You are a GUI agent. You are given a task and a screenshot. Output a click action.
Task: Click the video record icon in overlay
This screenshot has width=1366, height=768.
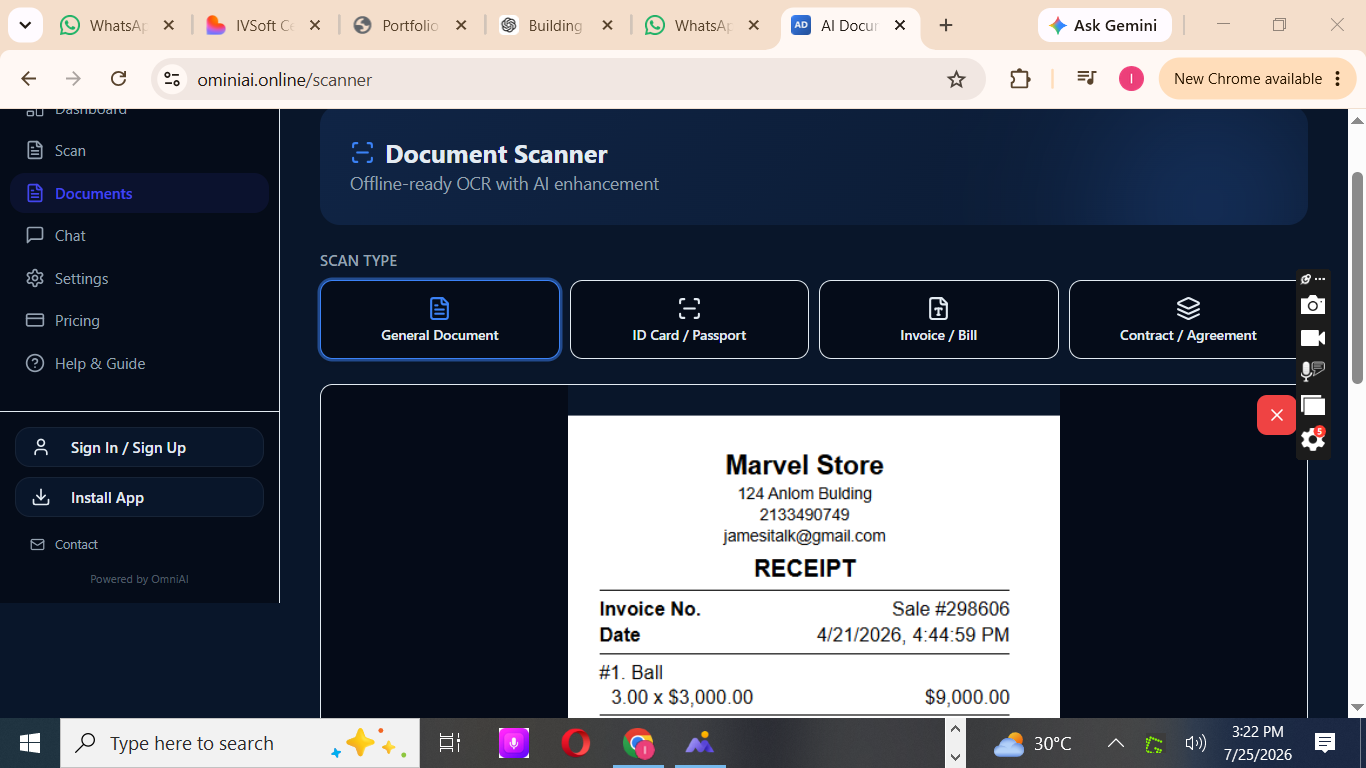(x=1313, y=338)
